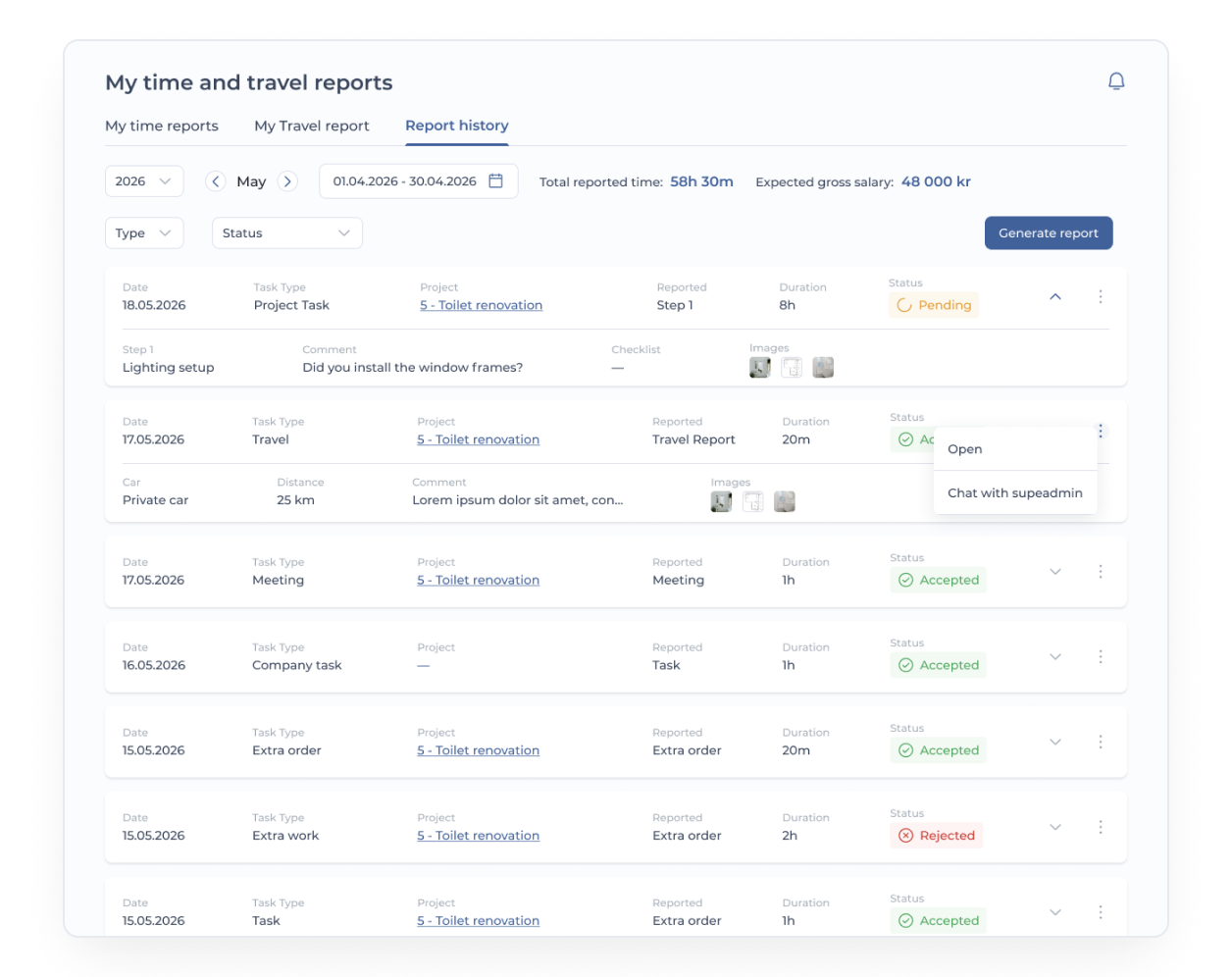Open the Status filter dropdown
1232x977 pixels.
[287, 232]
